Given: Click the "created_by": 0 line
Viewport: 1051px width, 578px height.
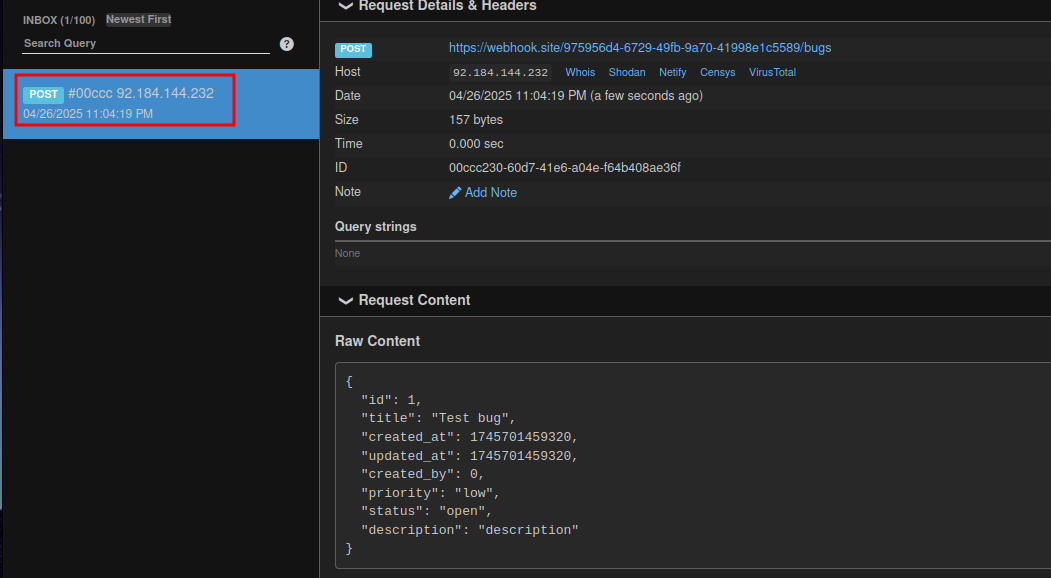Looking at the screenshot, I should (x=422, y=474).
